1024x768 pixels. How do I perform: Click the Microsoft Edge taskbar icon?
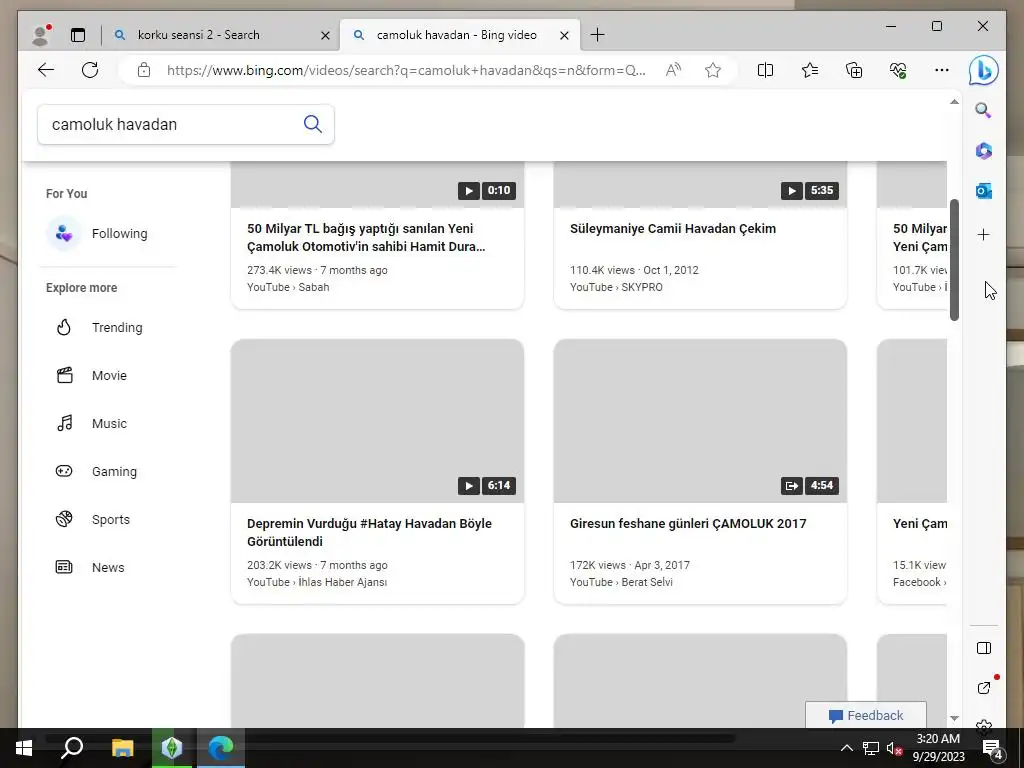pos(221,748)
